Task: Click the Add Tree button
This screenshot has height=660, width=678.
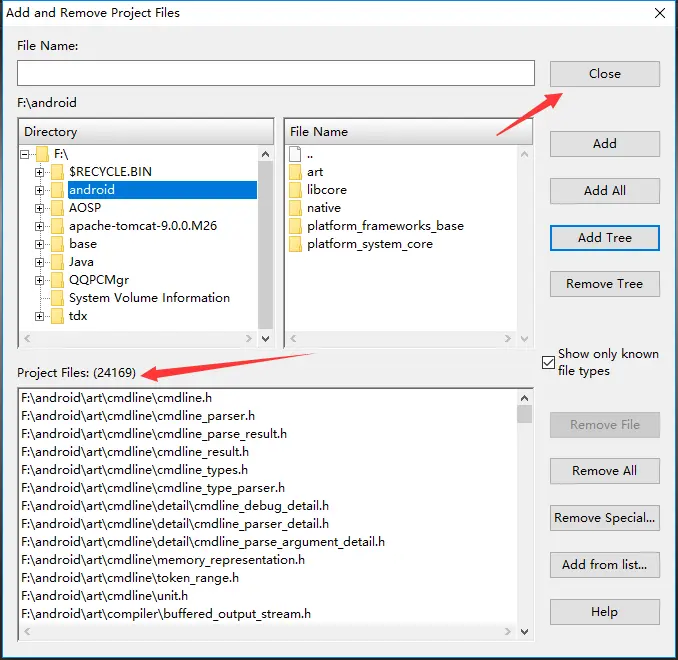Action: click(x=604, y=238)
